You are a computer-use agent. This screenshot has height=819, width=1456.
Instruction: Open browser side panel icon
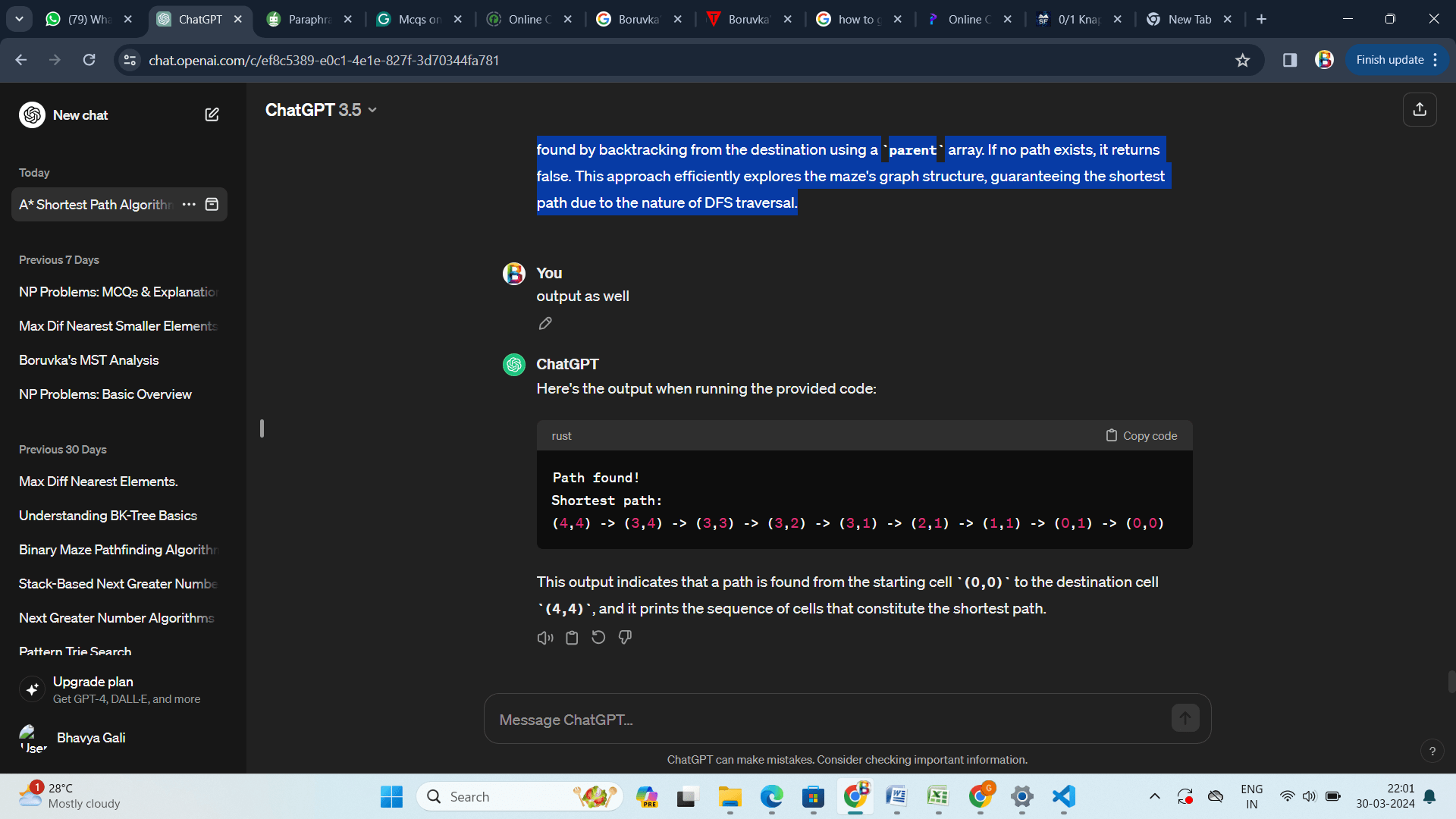coord(1289,60)
